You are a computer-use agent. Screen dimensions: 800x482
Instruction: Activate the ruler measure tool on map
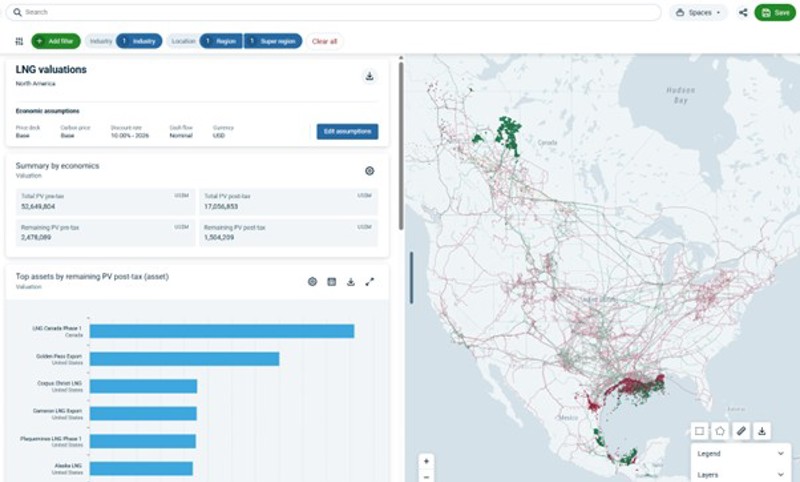(x=741, y=431)
